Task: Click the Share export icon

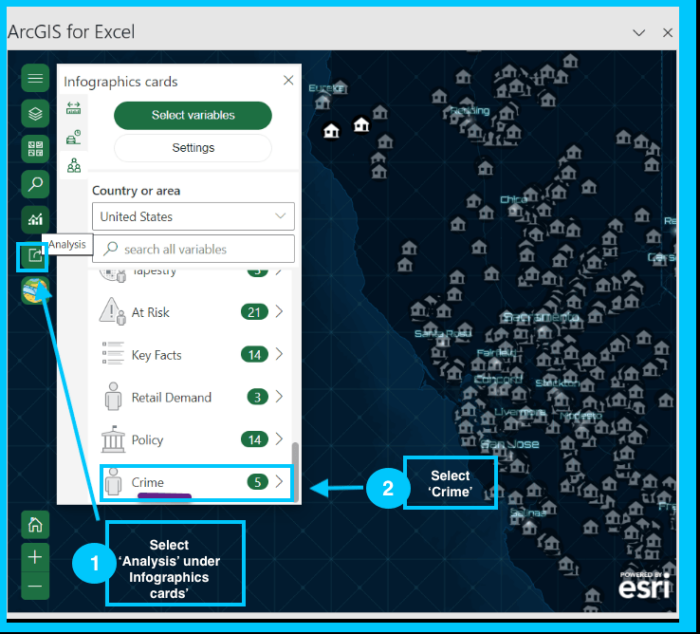Action: [x=34, y=256]
